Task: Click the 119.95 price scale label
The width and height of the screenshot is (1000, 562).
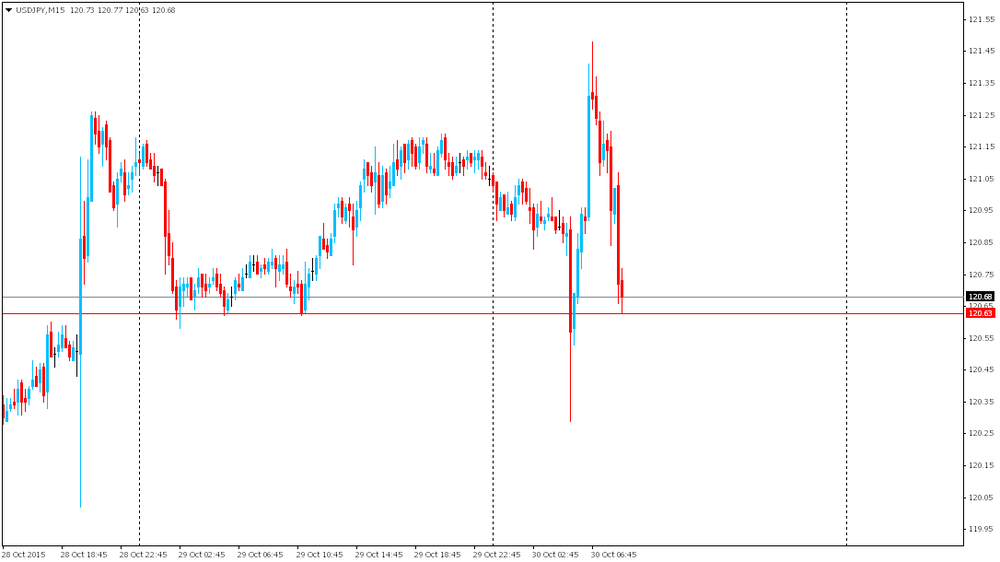Action: pyautogui.click(x=982, y=529)
